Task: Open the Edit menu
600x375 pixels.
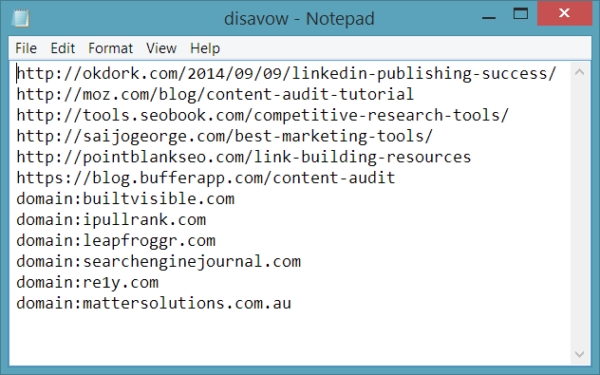Action: 63,48
